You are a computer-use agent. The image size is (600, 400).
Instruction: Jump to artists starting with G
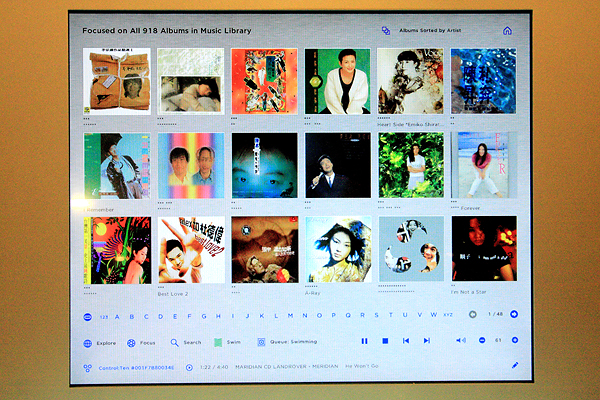click(204, 316)
